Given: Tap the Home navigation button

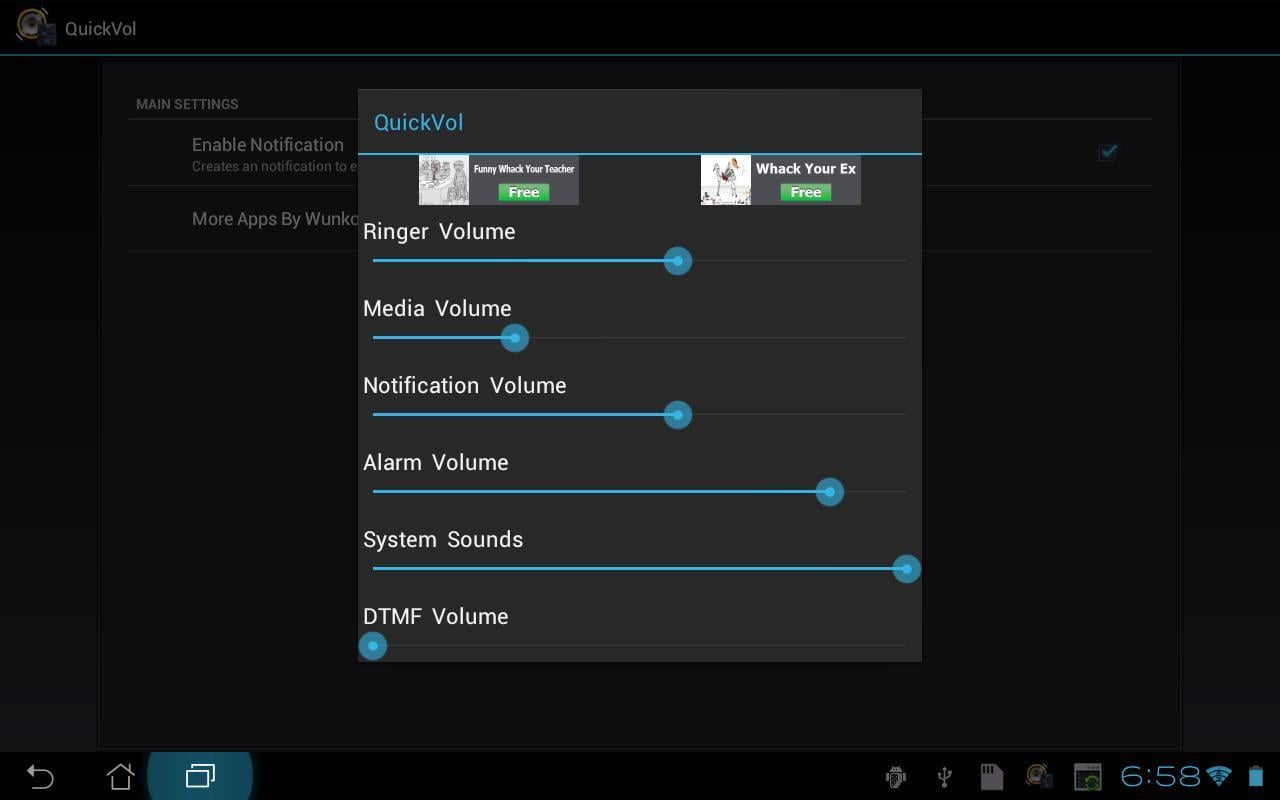Looking at the screenshot, I should point(120,776).
